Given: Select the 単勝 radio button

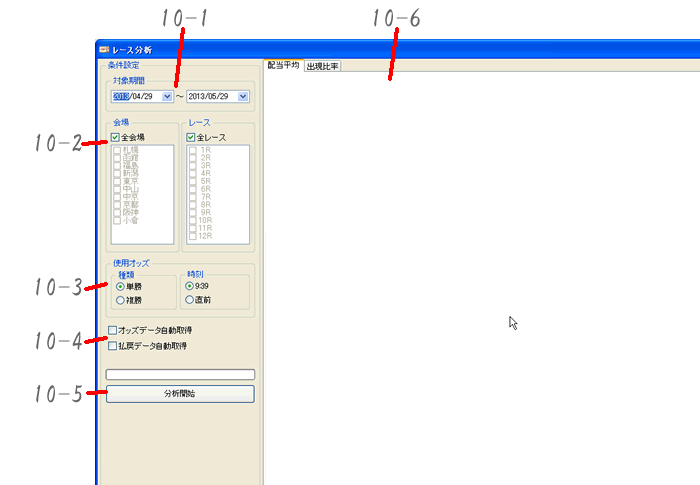Looking at the screenshot, I should point(120,286).
